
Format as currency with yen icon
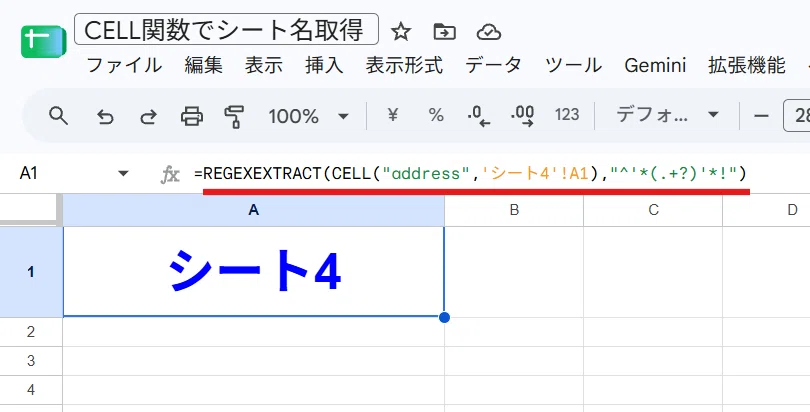393,115
